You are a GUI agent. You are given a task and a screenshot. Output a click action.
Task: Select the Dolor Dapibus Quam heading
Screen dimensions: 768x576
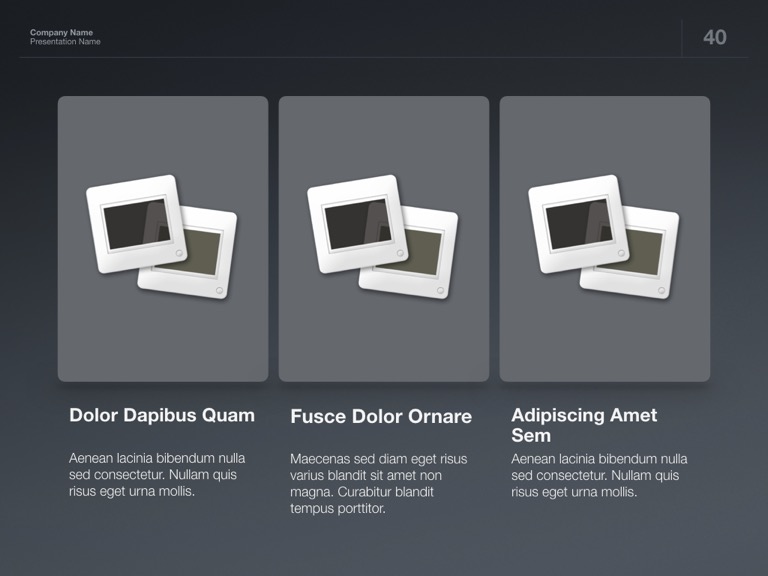(162, 415)
